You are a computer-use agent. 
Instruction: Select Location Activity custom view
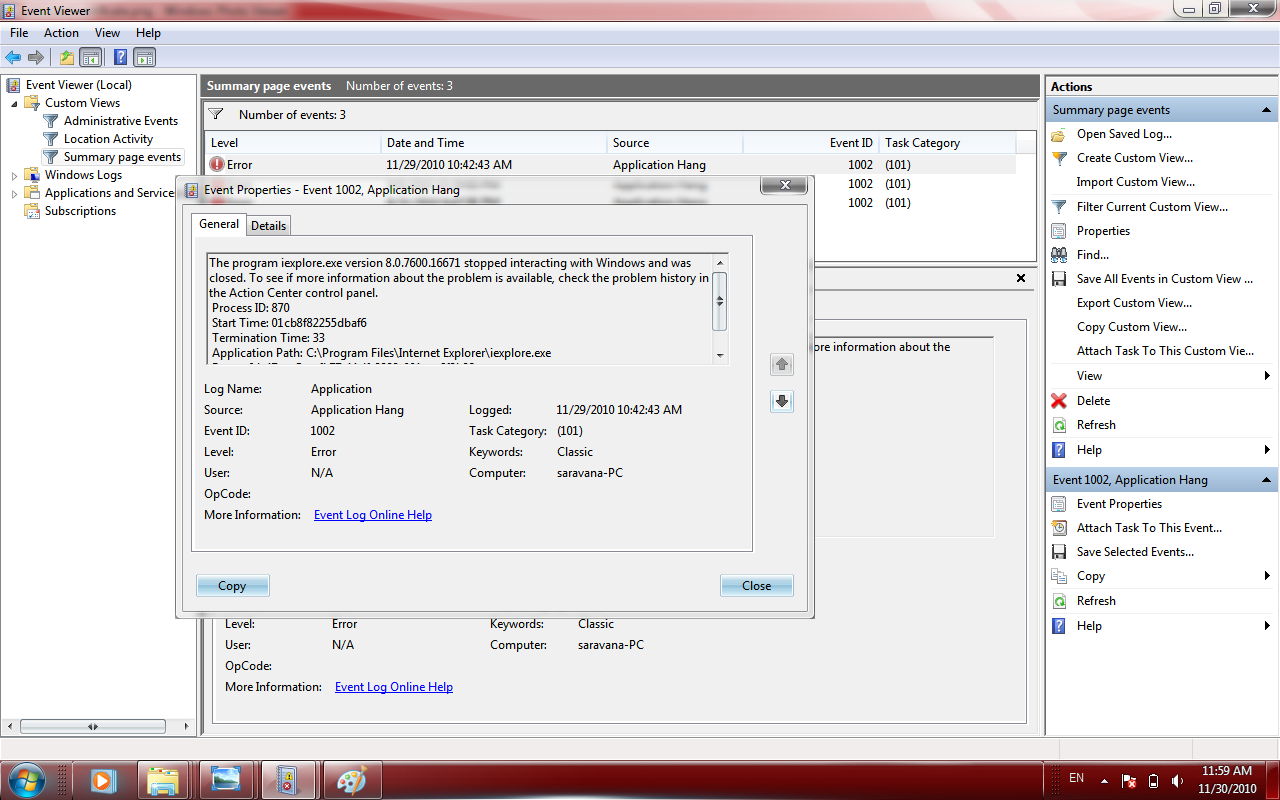pos(108,139)
